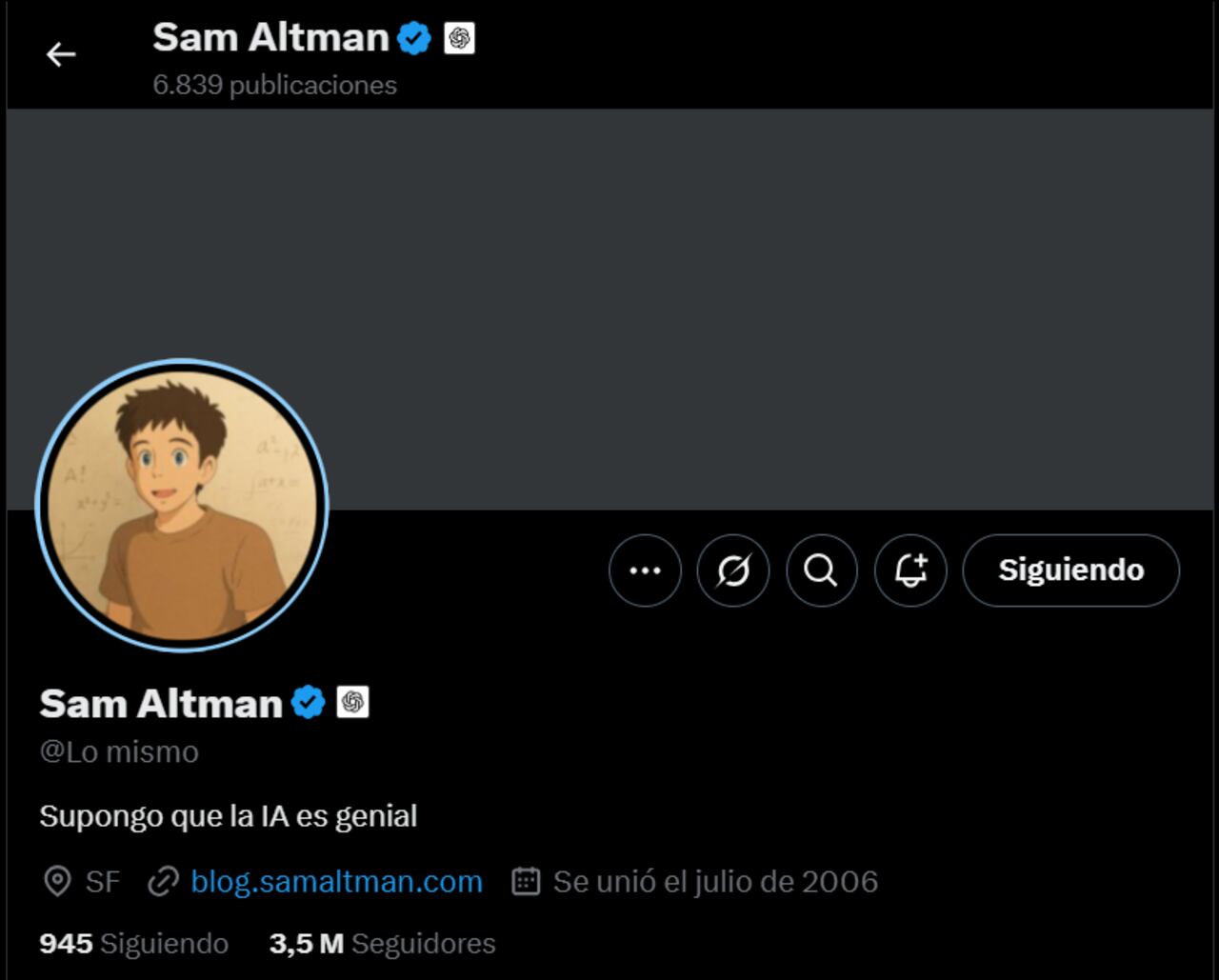
Task: Click the verified checkmark beside the header name
Action: coord(411,37)
